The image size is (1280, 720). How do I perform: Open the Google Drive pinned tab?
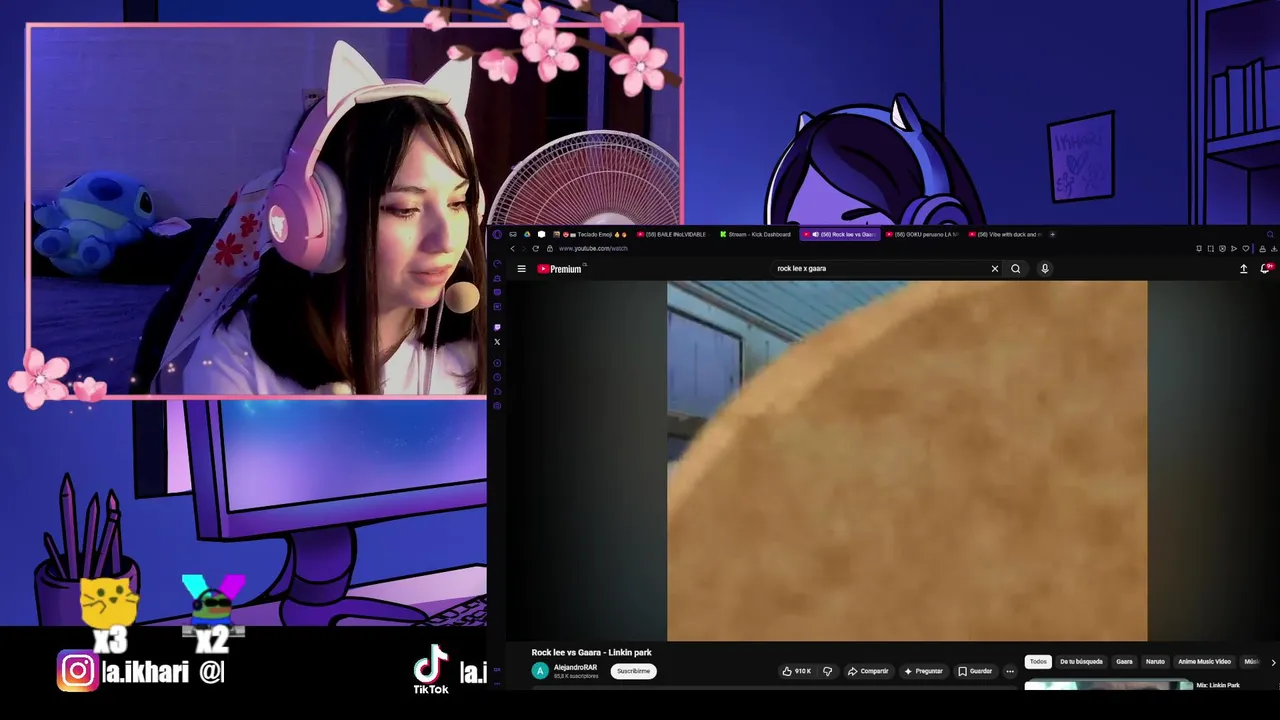[527, 234]
